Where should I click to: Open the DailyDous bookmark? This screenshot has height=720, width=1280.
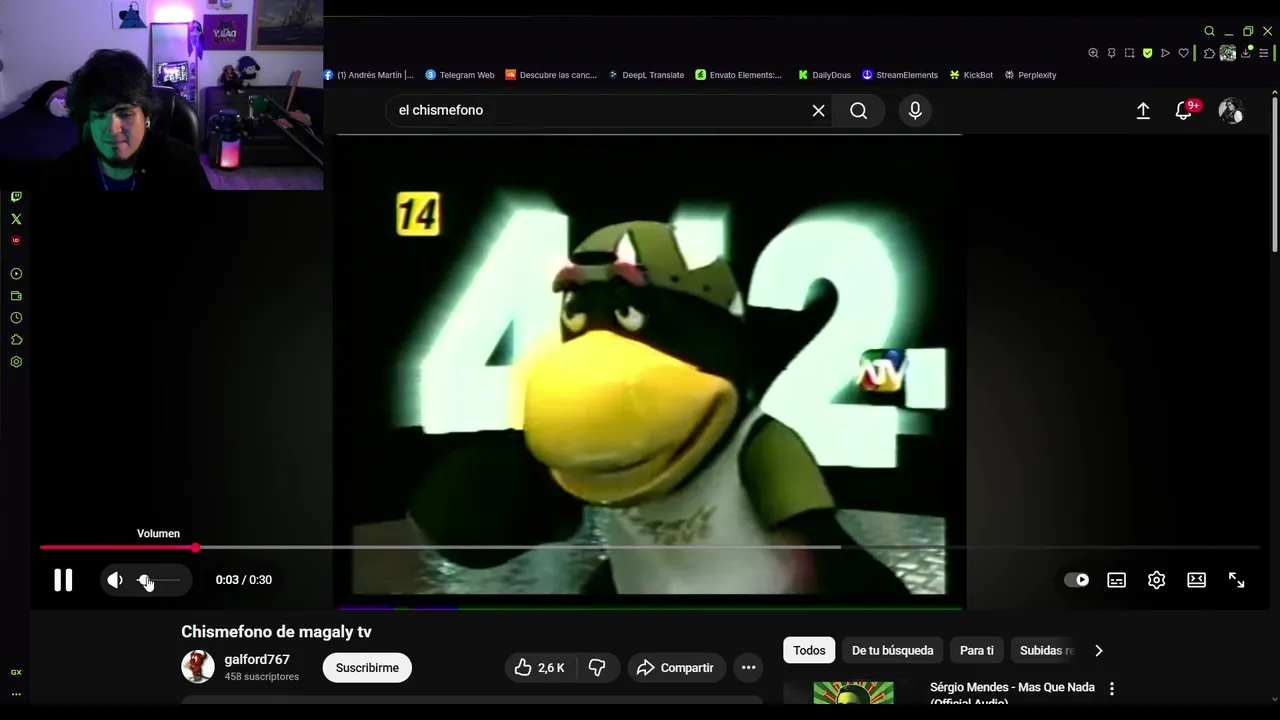click(x=824, y=75)
